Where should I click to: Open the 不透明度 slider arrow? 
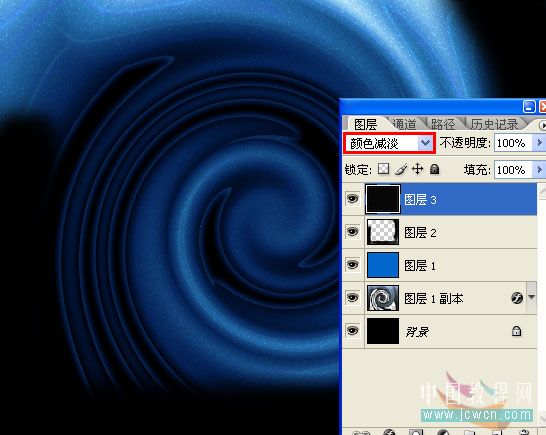(539, 143)
